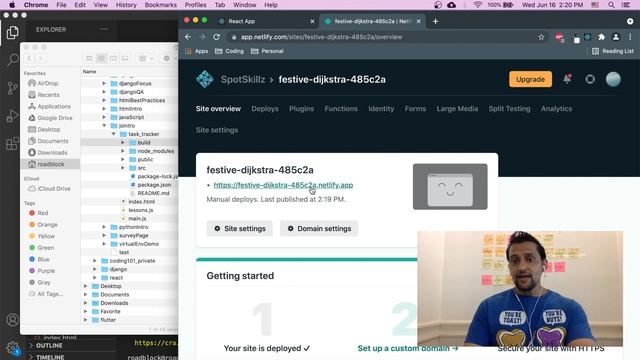Click the Upgrade button

[x=530, y=79]
